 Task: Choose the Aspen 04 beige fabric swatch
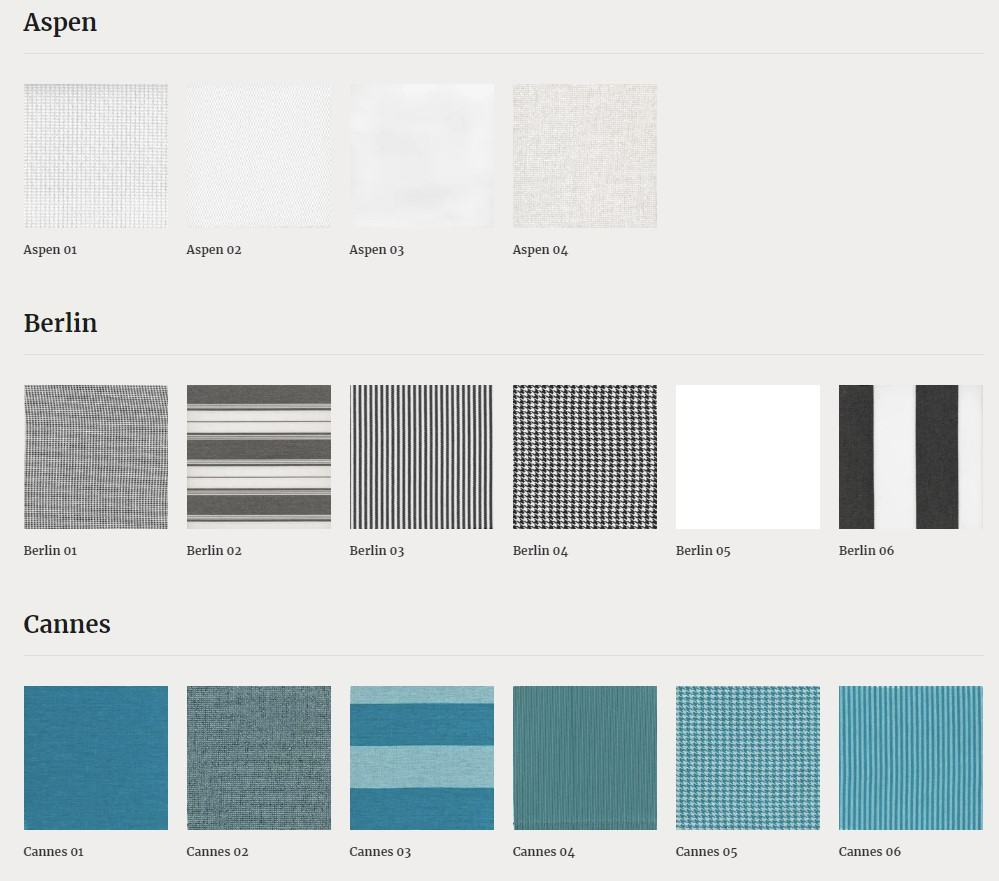pyautogui.click(x=585, y=156)
